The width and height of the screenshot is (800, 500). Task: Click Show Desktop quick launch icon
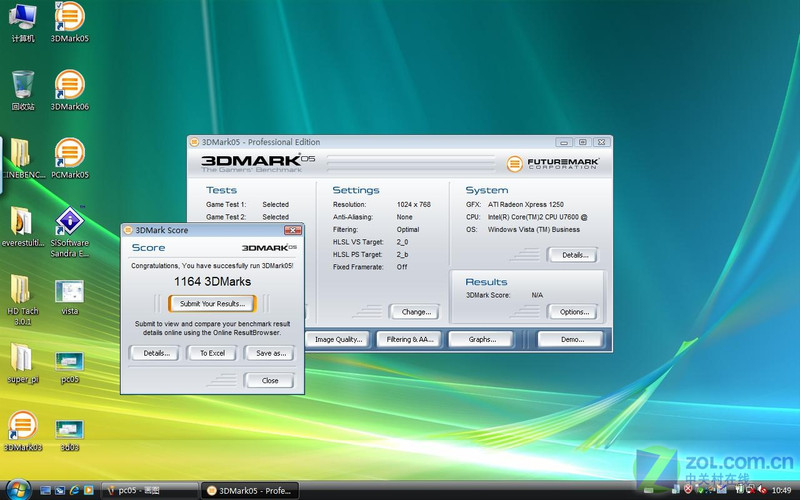(45, 490)
